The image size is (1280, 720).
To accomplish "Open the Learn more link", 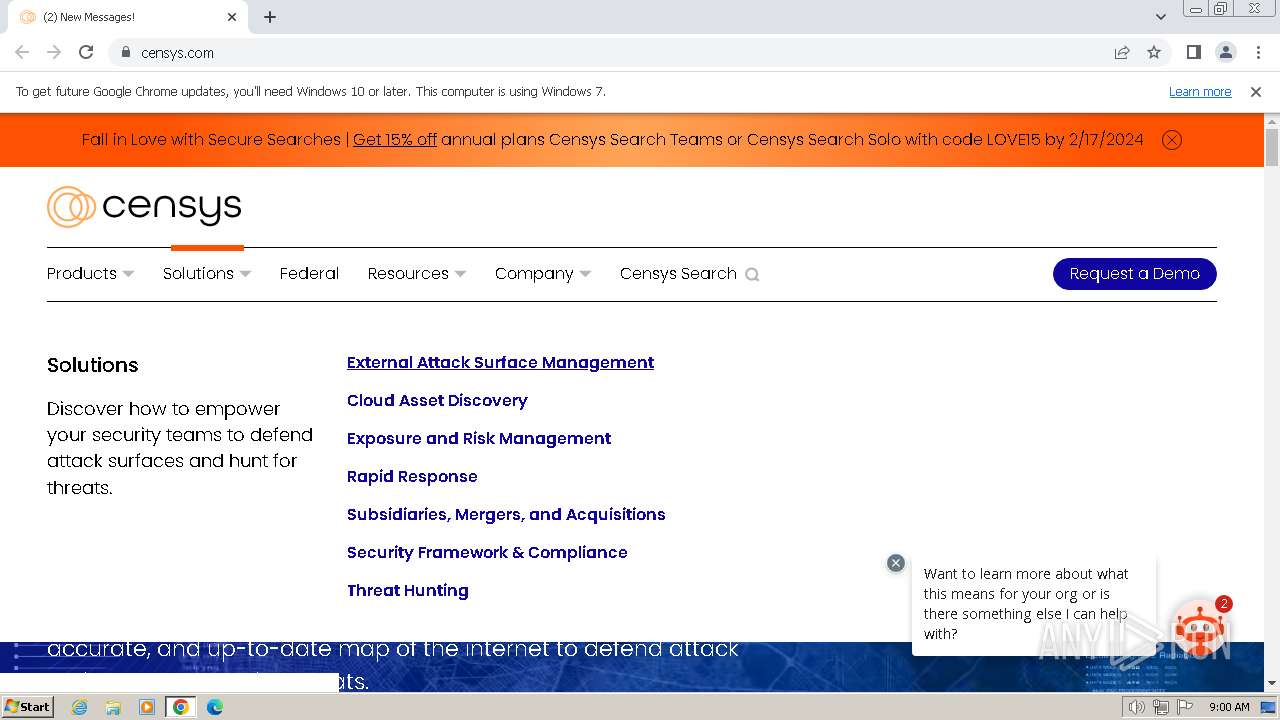I will 1200,92.
